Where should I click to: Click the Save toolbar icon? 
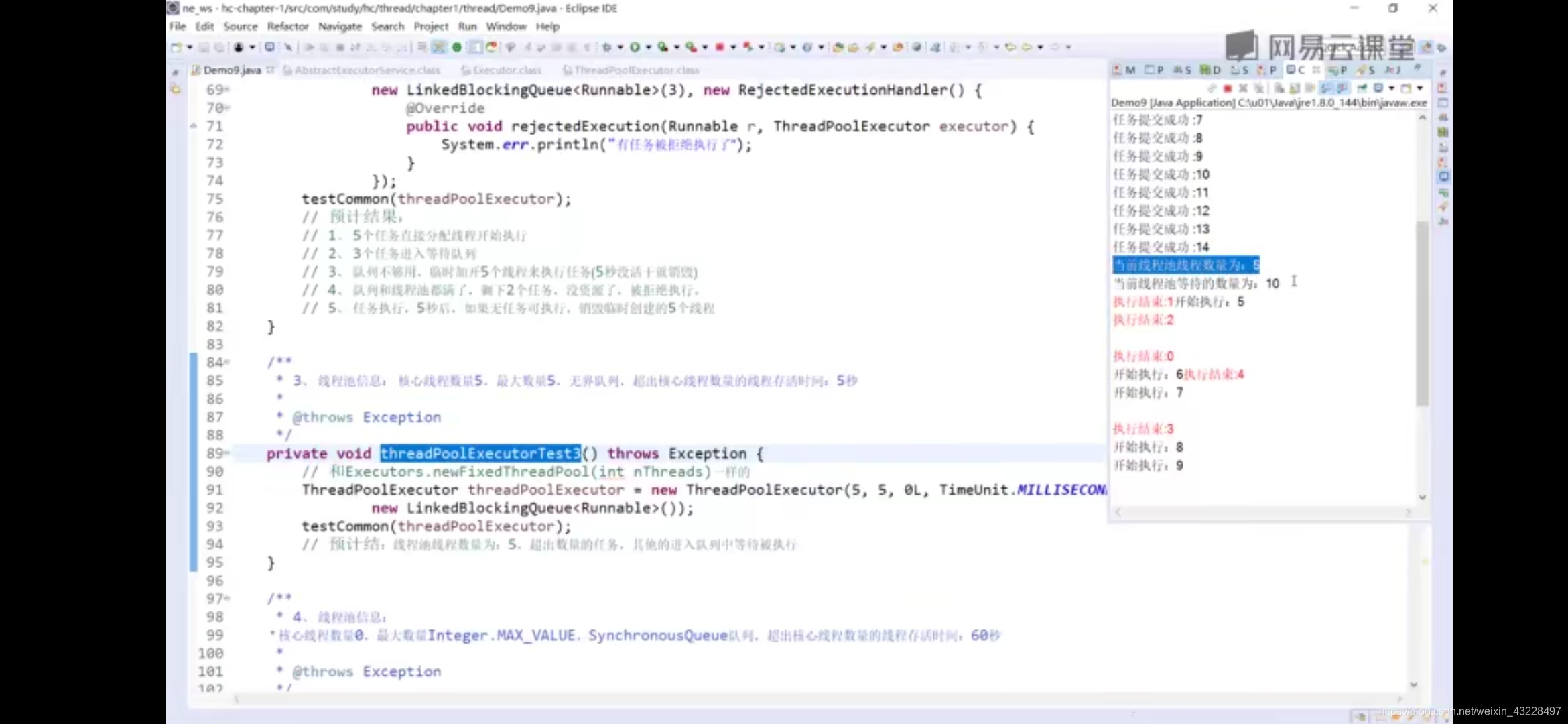pyautogui.click(x=204, y=47)
